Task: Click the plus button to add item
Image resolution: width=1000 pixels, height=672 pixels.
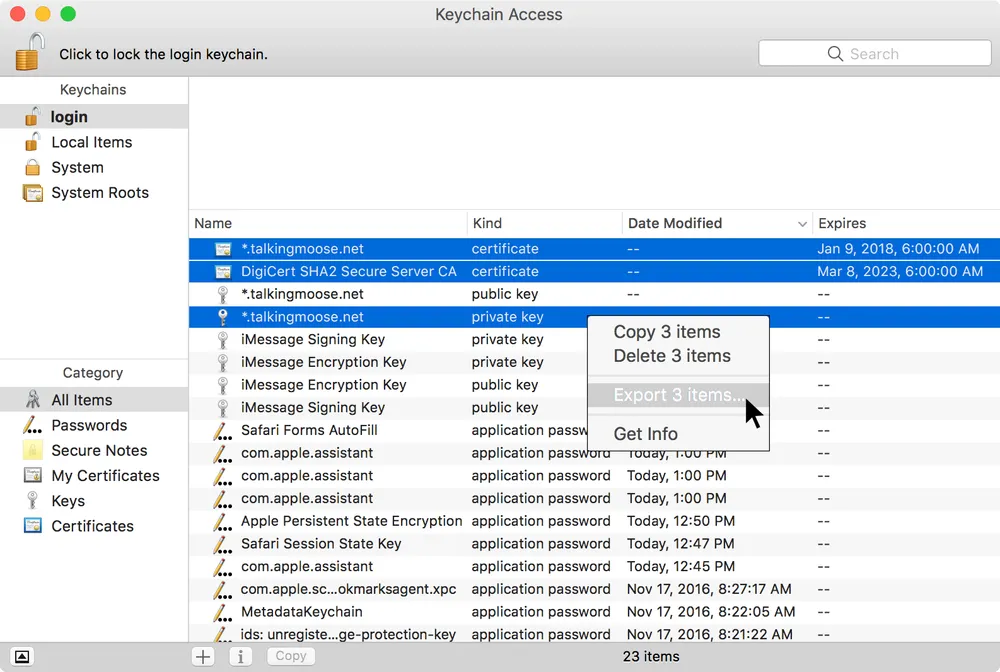Action: pos(203,656)
